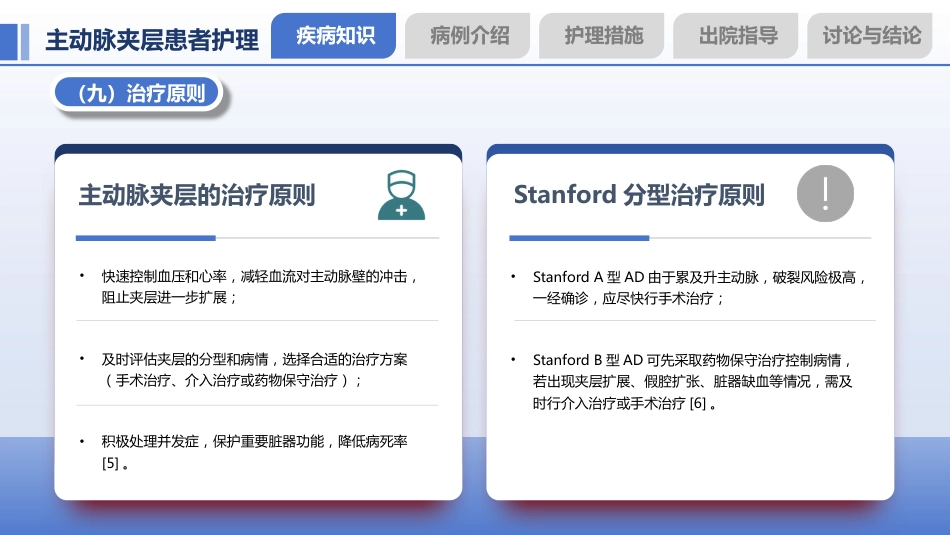950x535 pixels.
Task: Click the reference marker [6]
Action: tap(698, 404)
